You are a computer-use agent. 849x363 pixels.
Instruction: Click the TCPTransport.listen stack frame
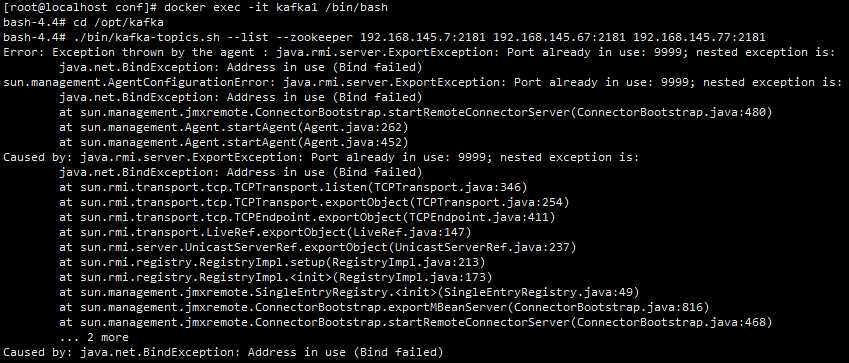point(293,187)
